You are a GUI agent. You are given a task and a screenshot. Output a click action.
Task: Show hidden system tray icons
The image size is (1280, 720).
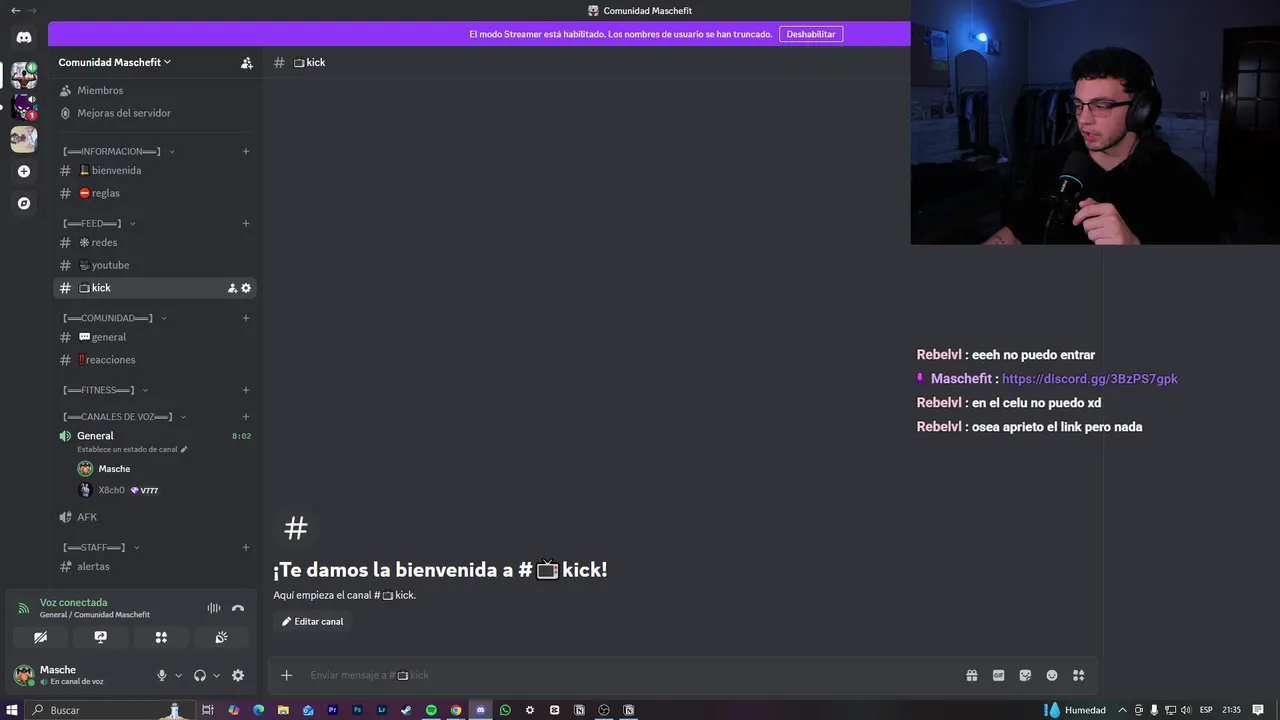tap(1122, 710)
